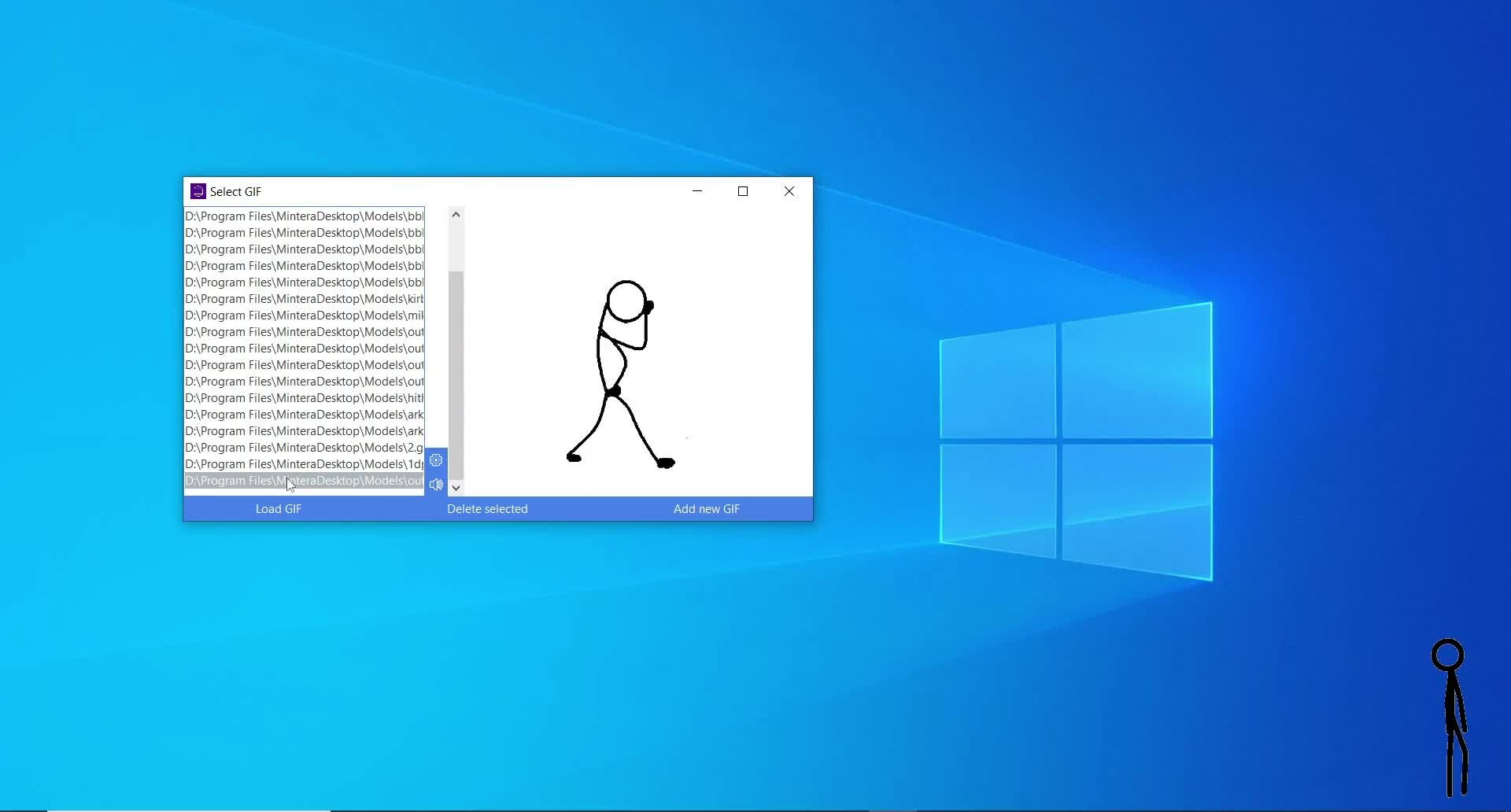Click the Load GIF button
The height and width of the screenshot is (812, 1511).
point(278,509)
